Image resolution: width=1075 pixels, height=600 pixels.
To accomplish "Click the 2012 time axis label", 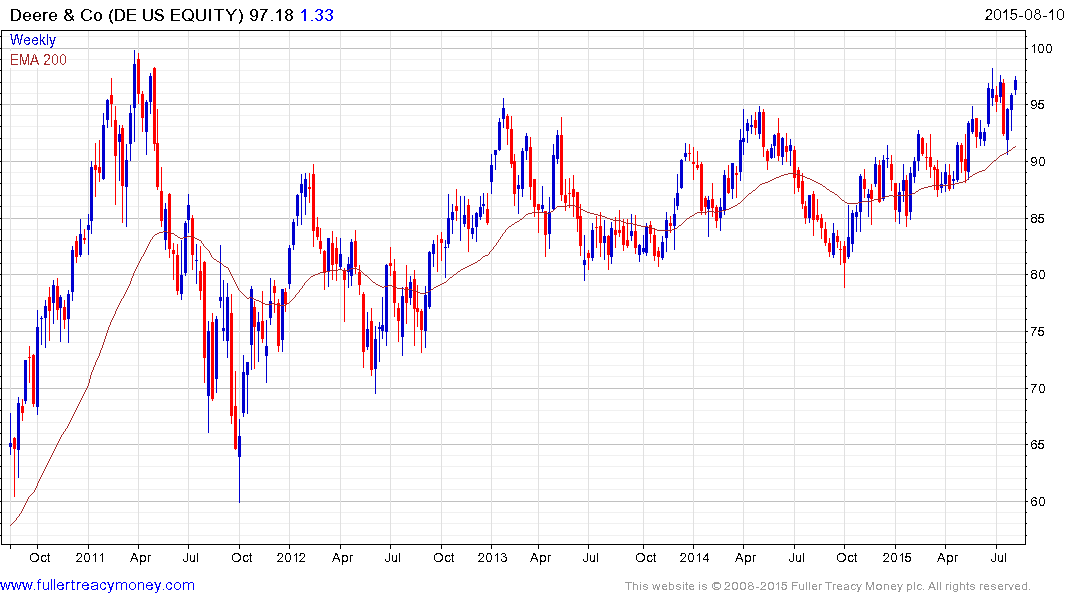I will [x=291, y=557].
